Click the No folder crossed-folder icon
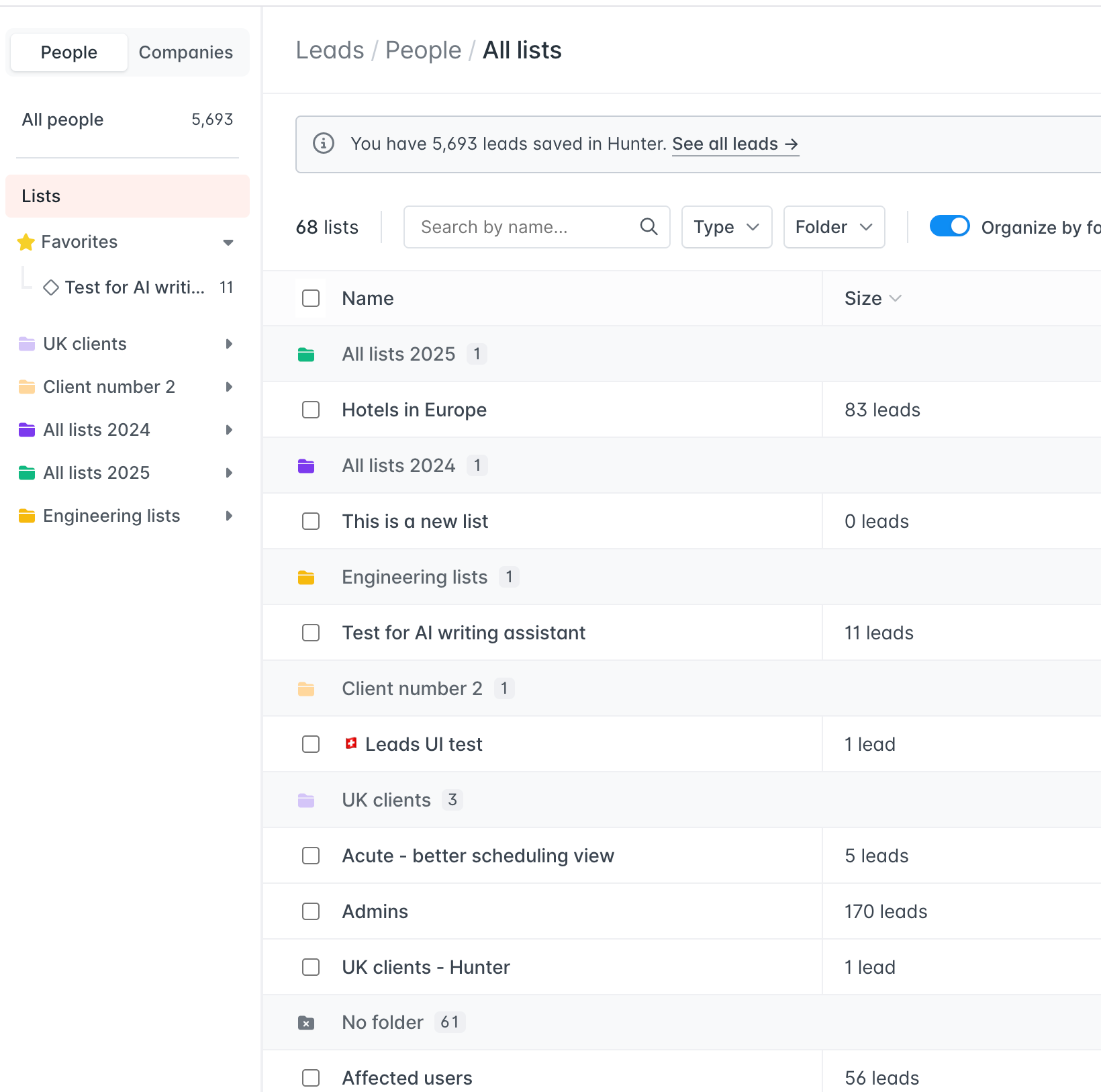This screenshot has height=1092, width=1101. point(306,1022)
